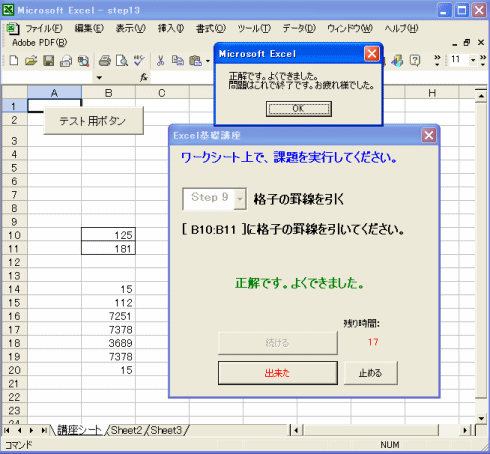Click horizontal scrollbar right arrow

pyautogui.click(x=465, y=430)
